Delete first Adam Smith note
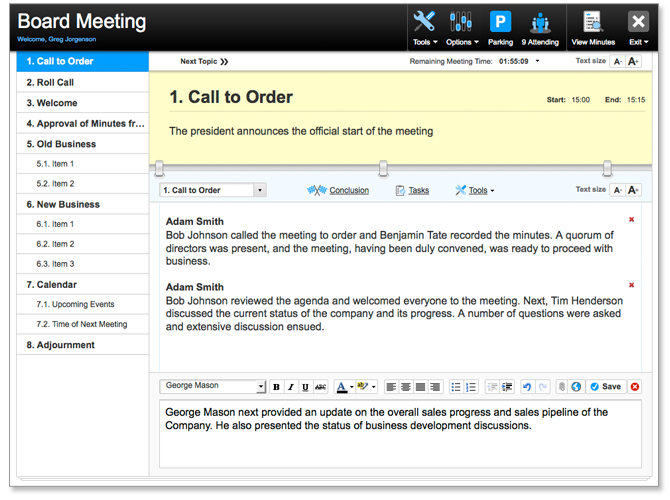The height and width of the screenshot is (500, 670). [632, 220]
